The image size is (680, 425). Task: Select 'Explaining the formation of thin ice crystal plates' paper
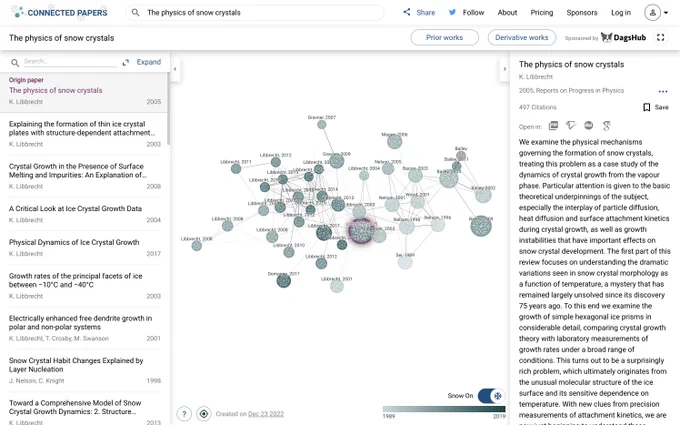click(85, 134)
